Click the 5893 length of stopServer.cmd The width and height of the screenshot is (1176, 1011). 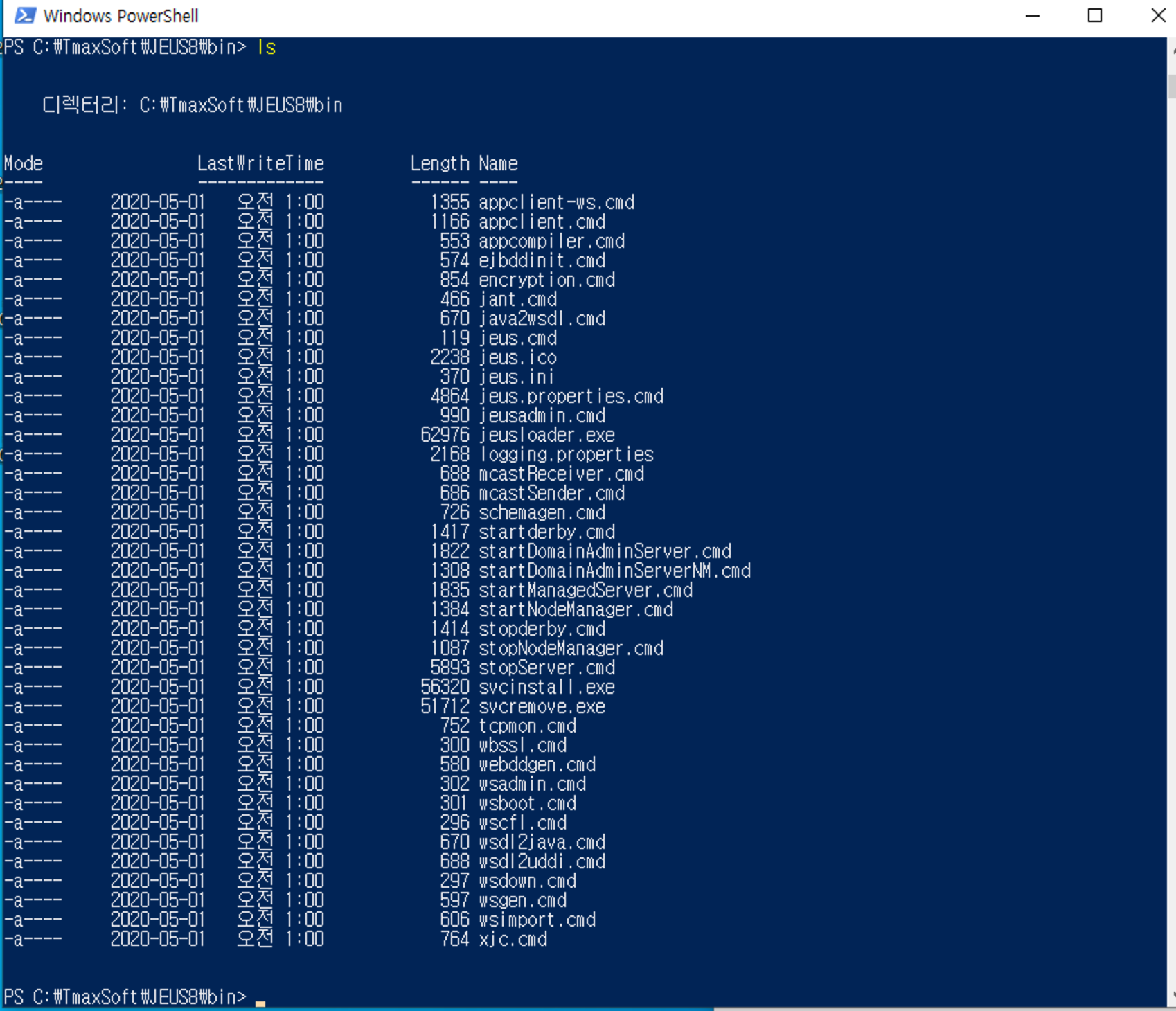coord(450,668)
